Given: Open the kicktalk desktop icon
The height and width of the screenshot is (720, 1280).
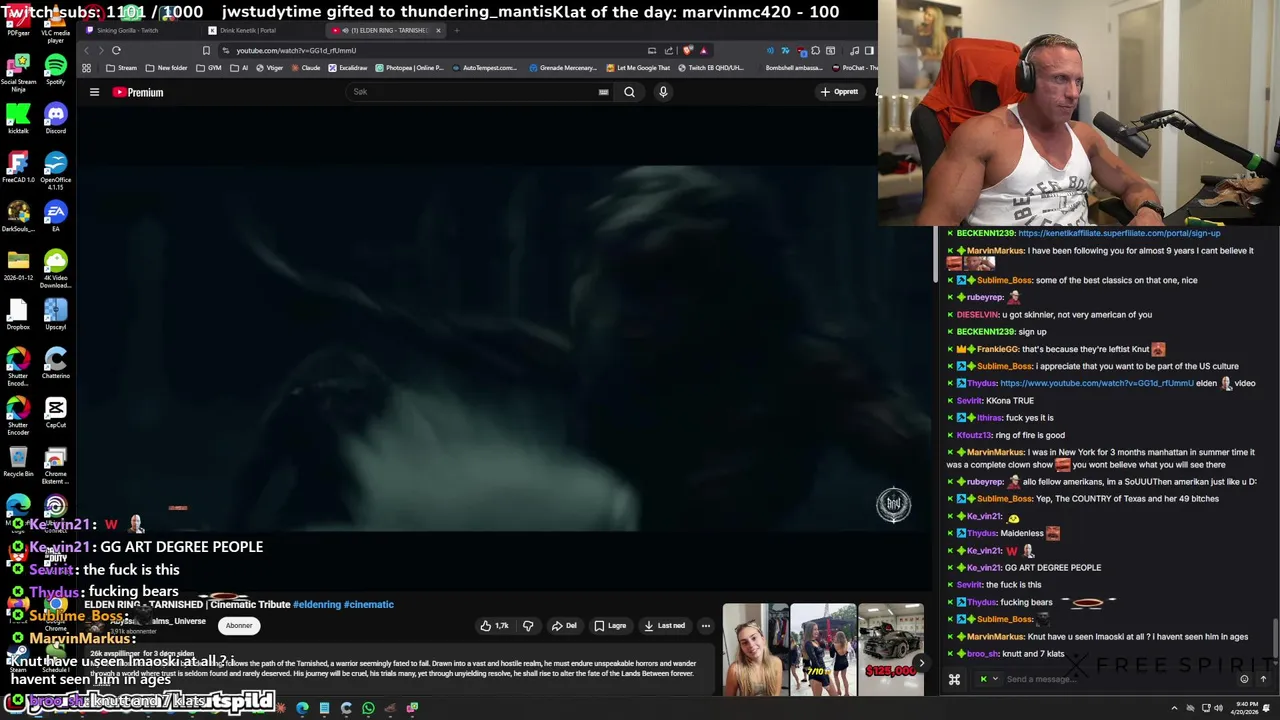Looking at the screenshot, I should (18, 118).
